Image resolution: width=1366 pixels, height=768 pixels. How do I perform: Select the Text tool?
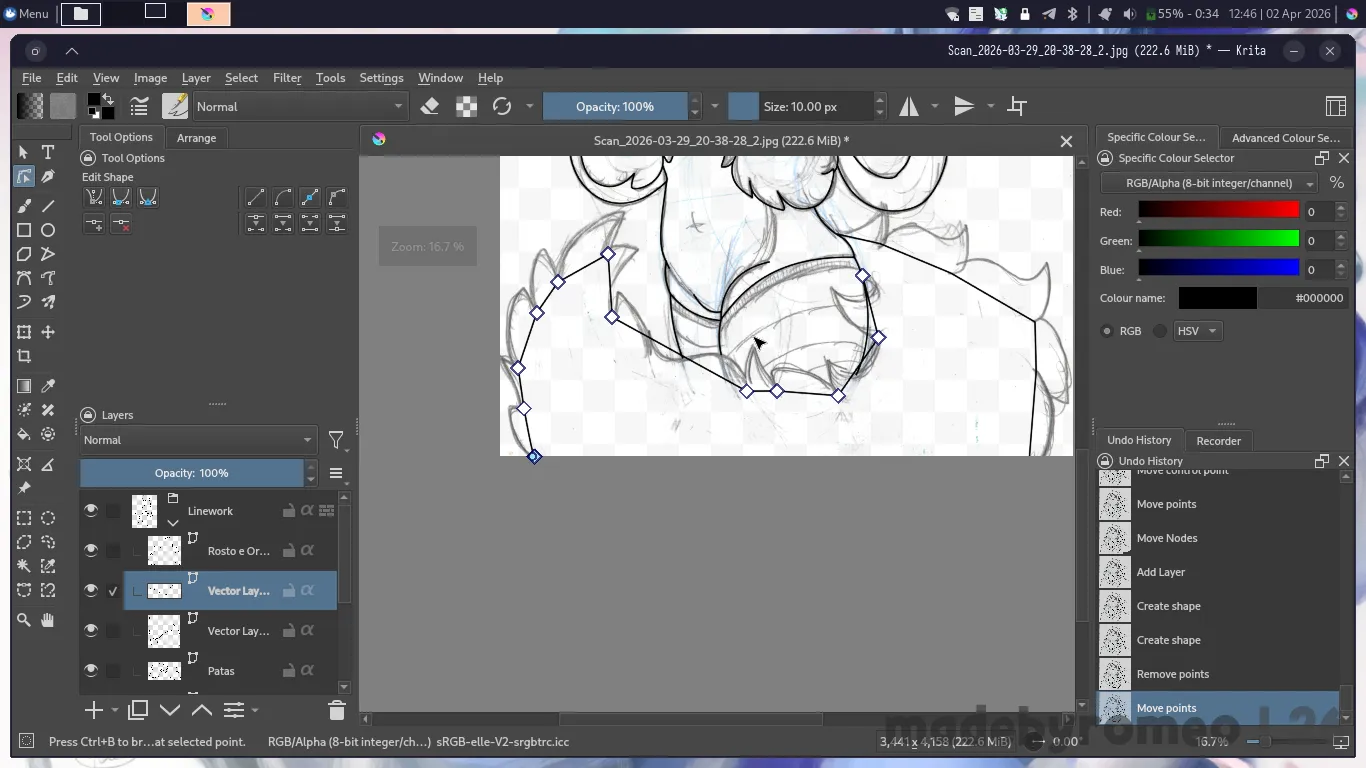point(48,152)
